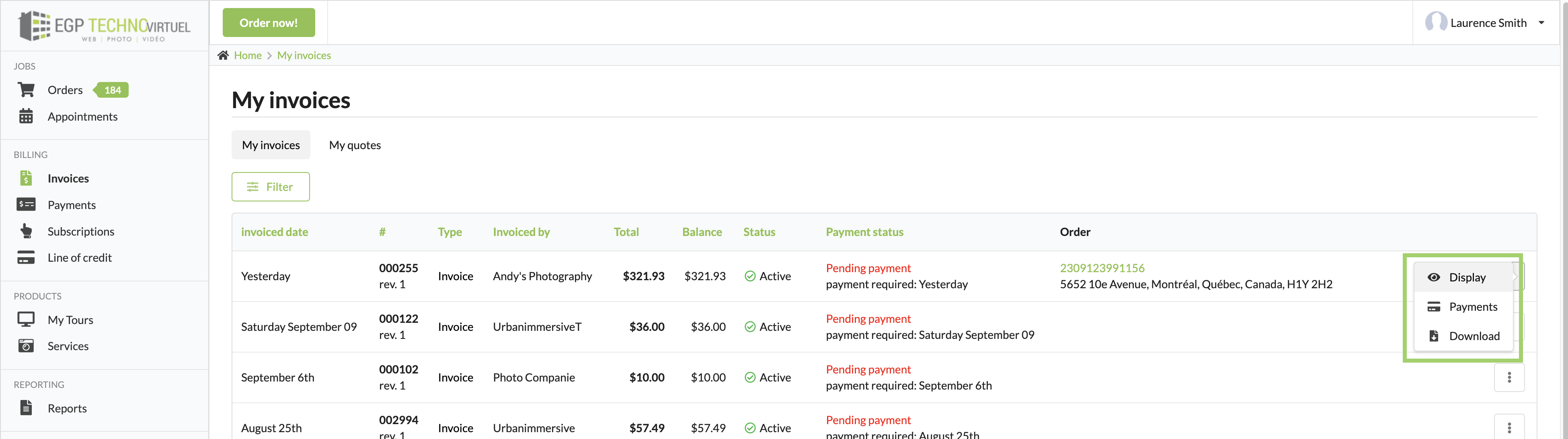Click the Order now! button

(269, 22)
